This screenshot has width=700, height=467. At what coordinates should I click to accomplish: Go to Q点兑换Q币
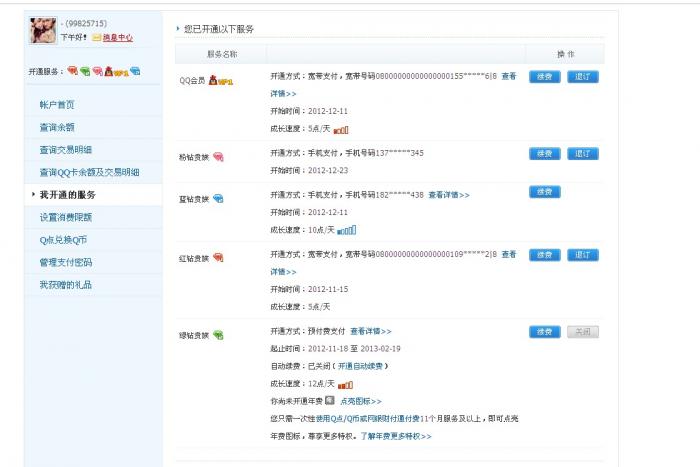(63, 240)
